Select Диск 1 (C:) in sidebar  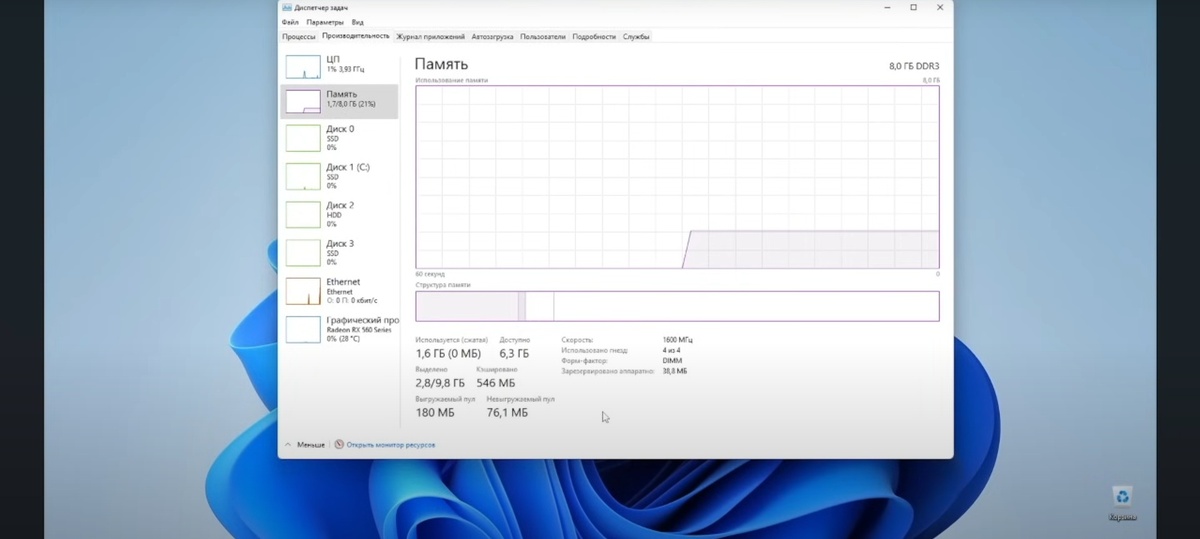pyautogui.click(x=339, y=176)
